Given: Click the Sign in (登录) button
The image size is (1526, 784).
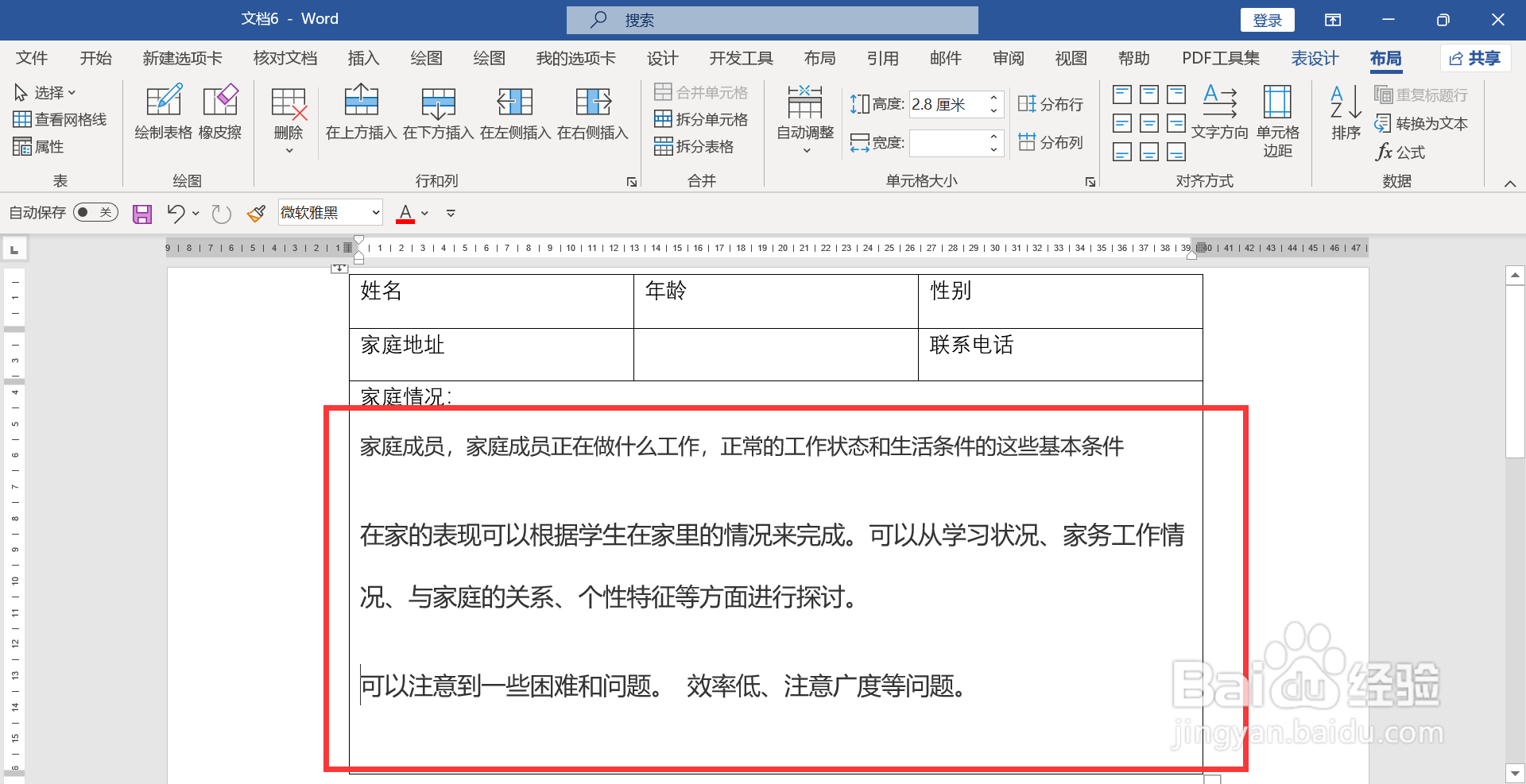Looking at the screenshot, I should [1268, 20].
